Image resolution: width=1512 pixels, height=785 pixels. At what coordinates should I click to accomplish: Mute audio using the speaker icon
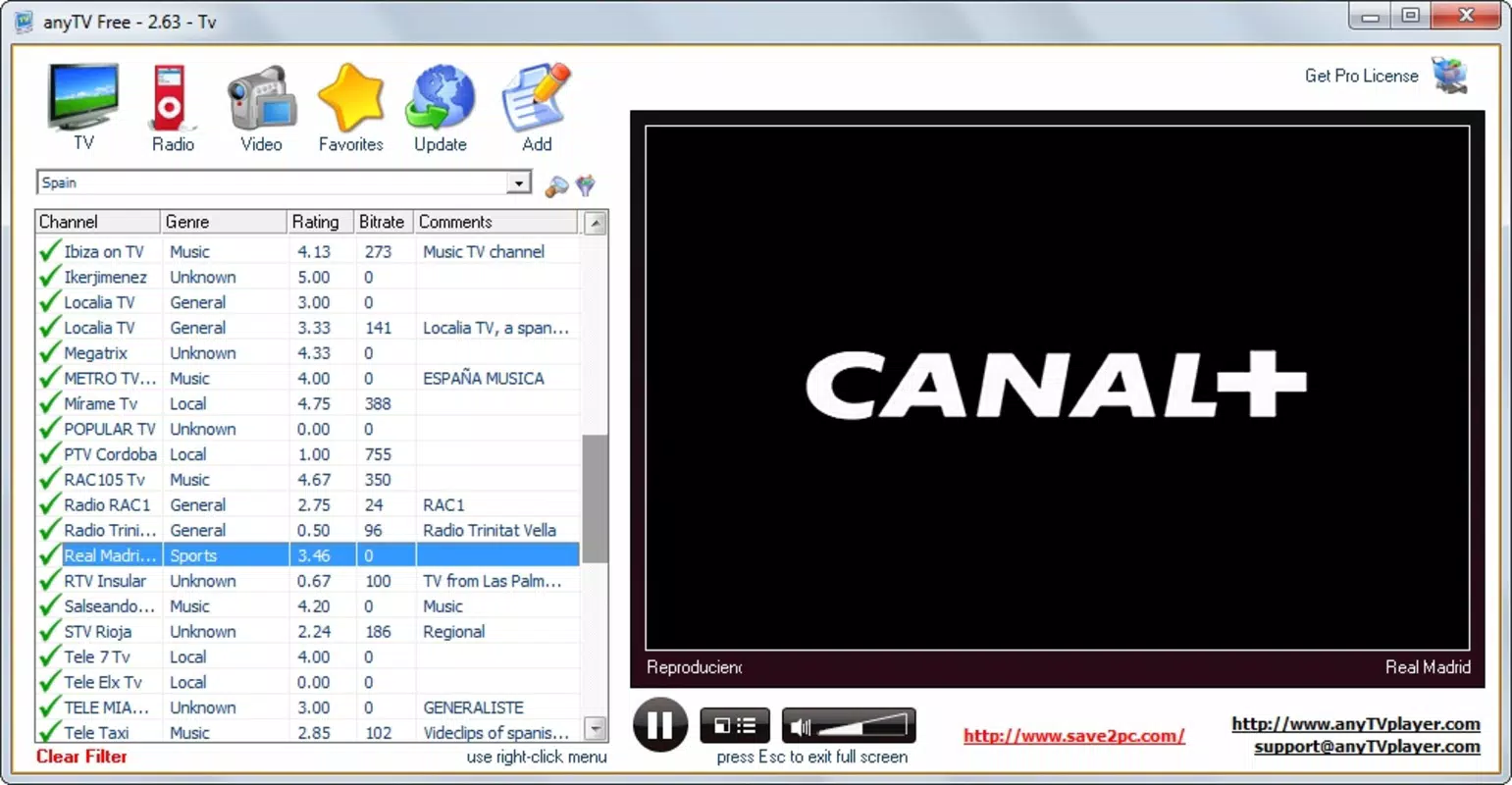(x=801, y=727)
